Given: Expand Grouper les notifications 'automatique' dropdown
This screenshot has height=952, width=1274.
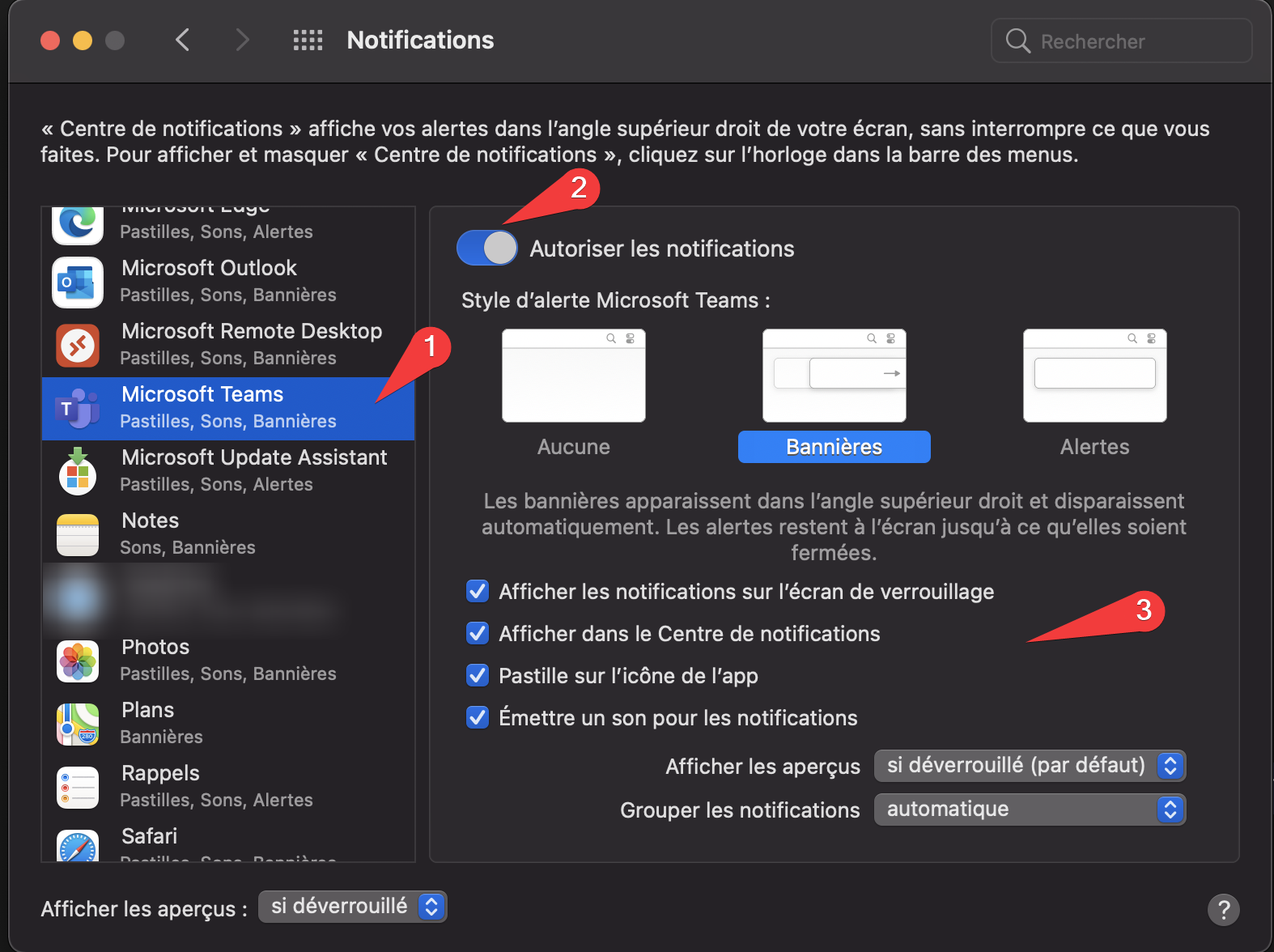Looking at the screenshot, I should point(1030,810).
